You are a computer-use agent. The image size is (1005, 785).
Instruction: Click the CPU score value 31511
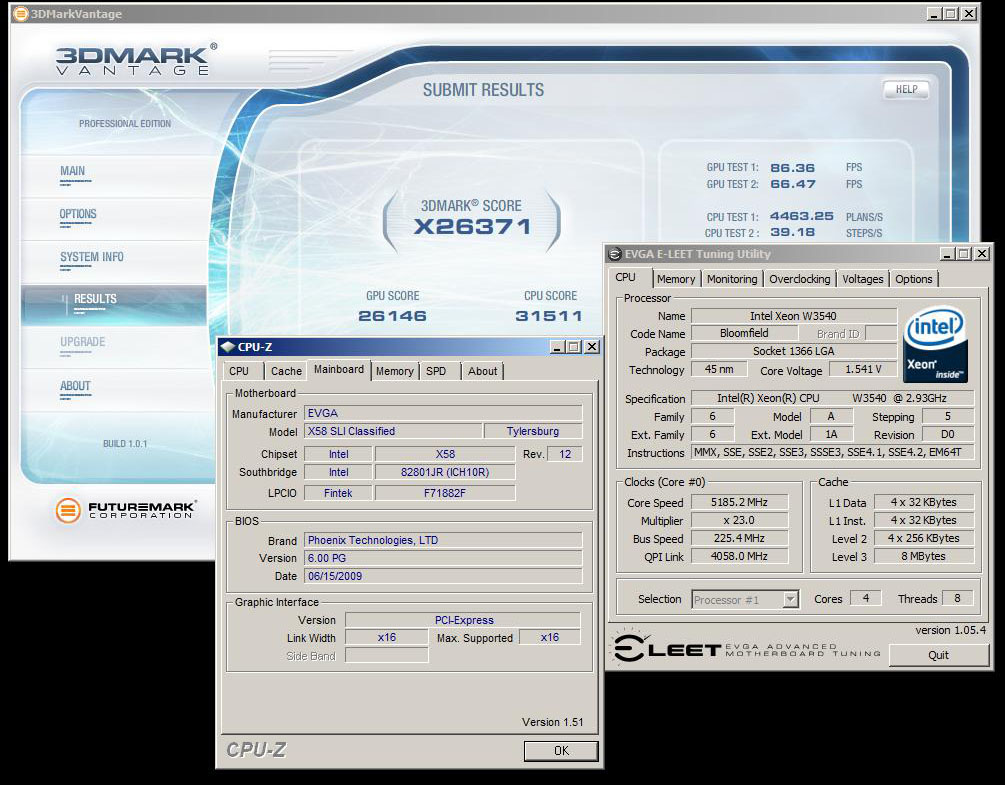(x=549, y=316)
